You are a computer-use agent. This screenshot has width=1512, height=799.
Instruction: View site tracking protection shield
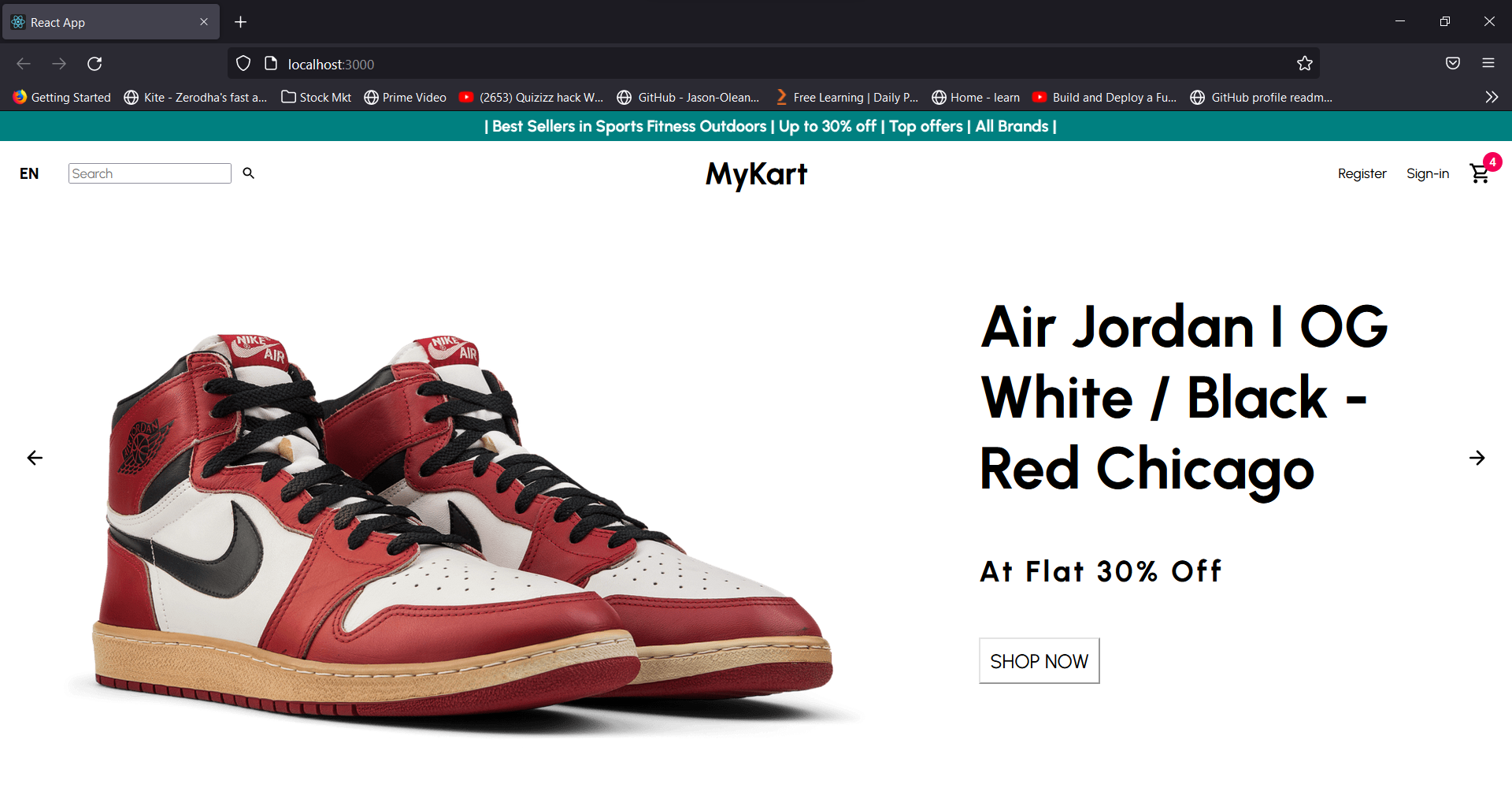click(x=243, y=64)
